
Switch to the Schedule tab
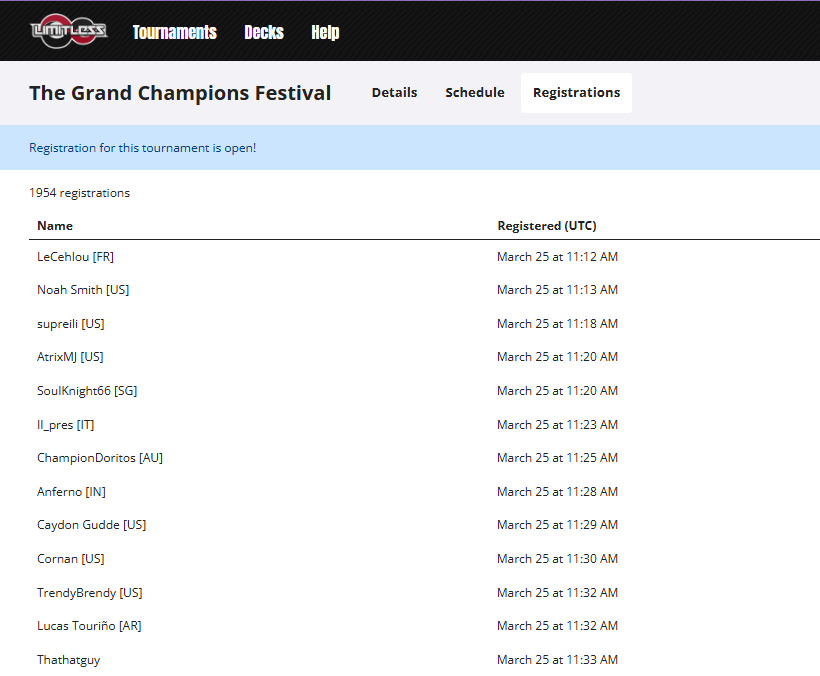click(x=475, y=93)
